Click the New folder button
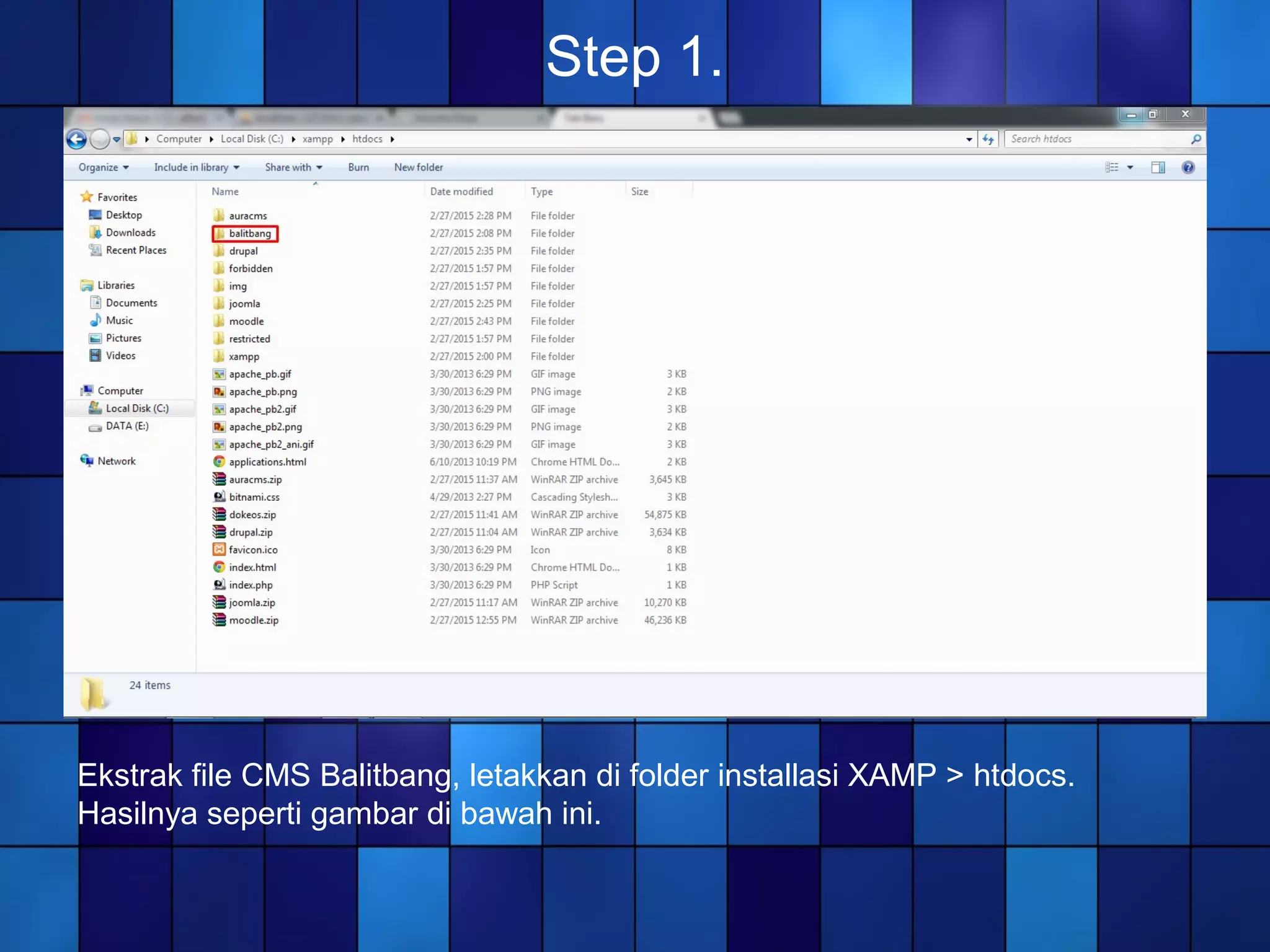This screenshot has width=1270, height=952. click(419, 167)
